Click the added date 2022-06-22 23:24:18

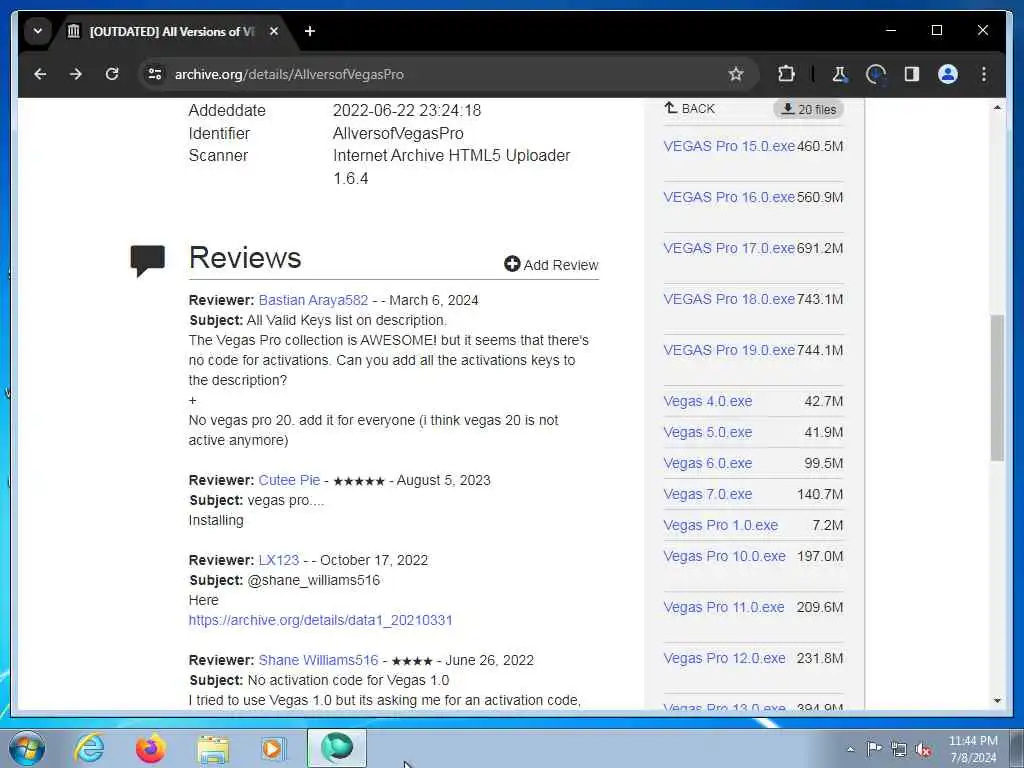407,110
